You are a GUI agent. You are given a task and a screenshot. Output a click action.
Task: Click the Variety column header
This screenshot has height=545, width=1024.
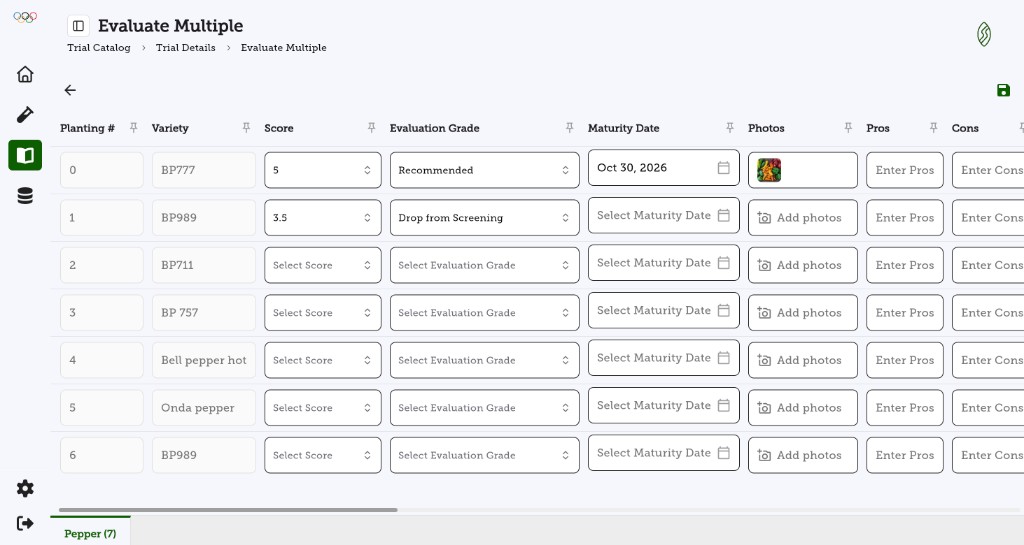(x=170, y=128)
